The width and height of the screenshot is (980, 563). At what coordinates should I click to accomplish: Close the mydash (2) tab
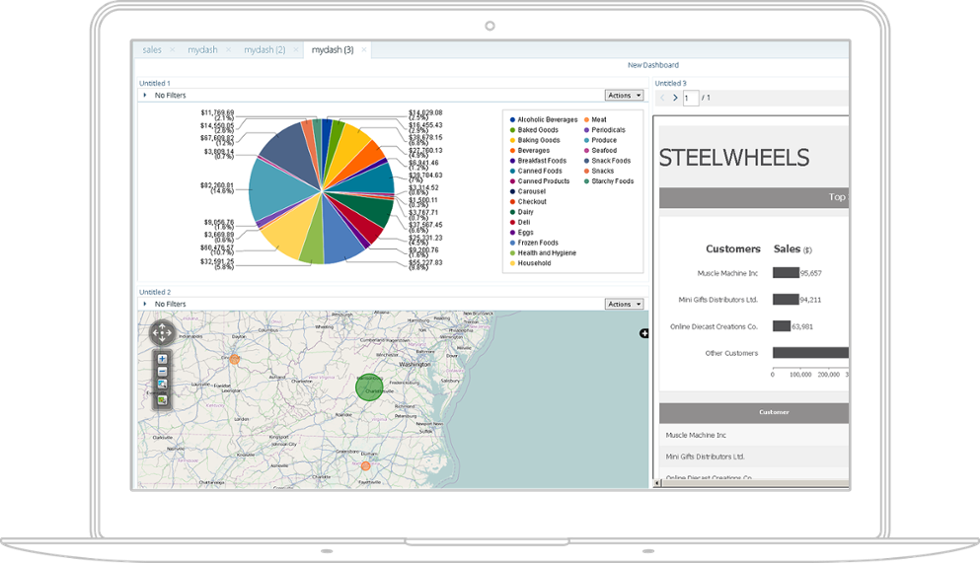coord(295,49)
